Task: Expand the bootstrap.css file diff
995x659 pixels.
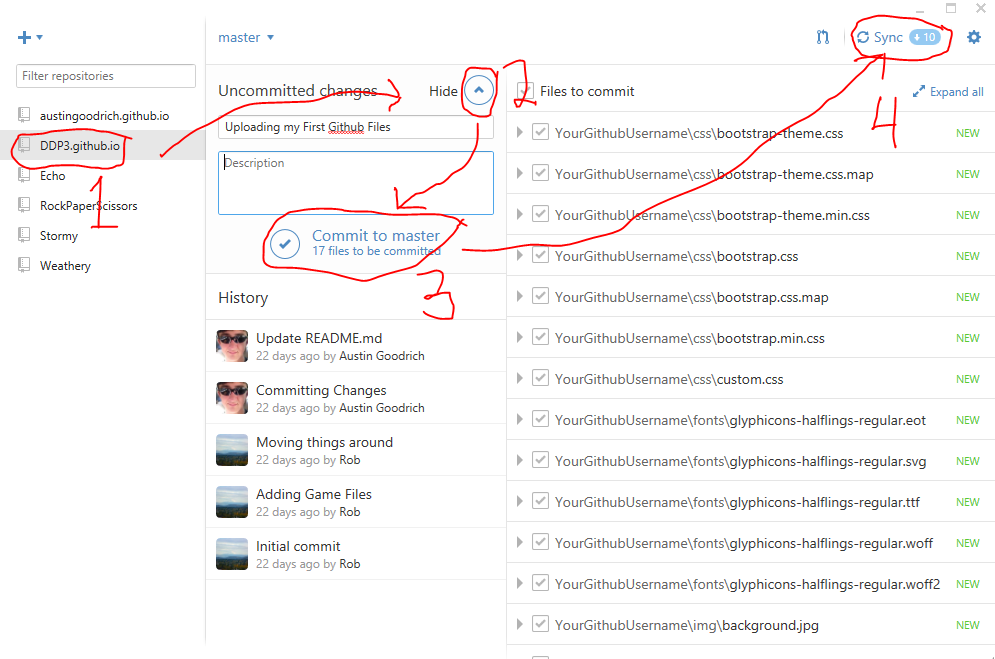Action: 519,256
